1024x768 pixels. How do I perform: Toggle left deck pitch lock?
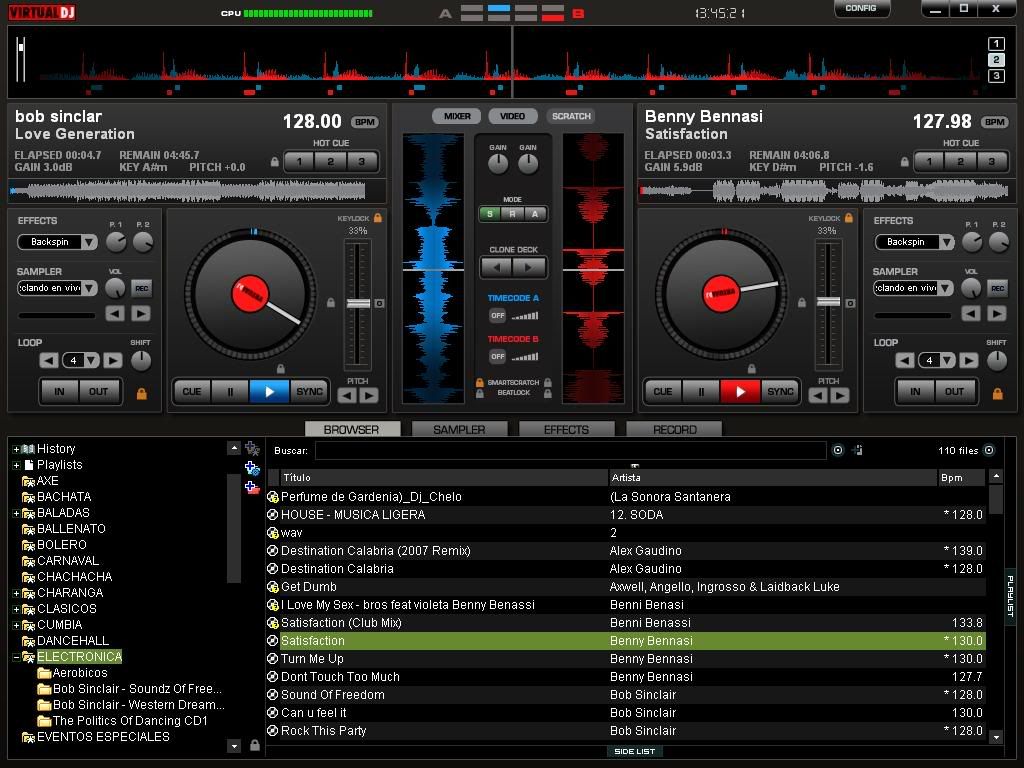pos(331,303)
